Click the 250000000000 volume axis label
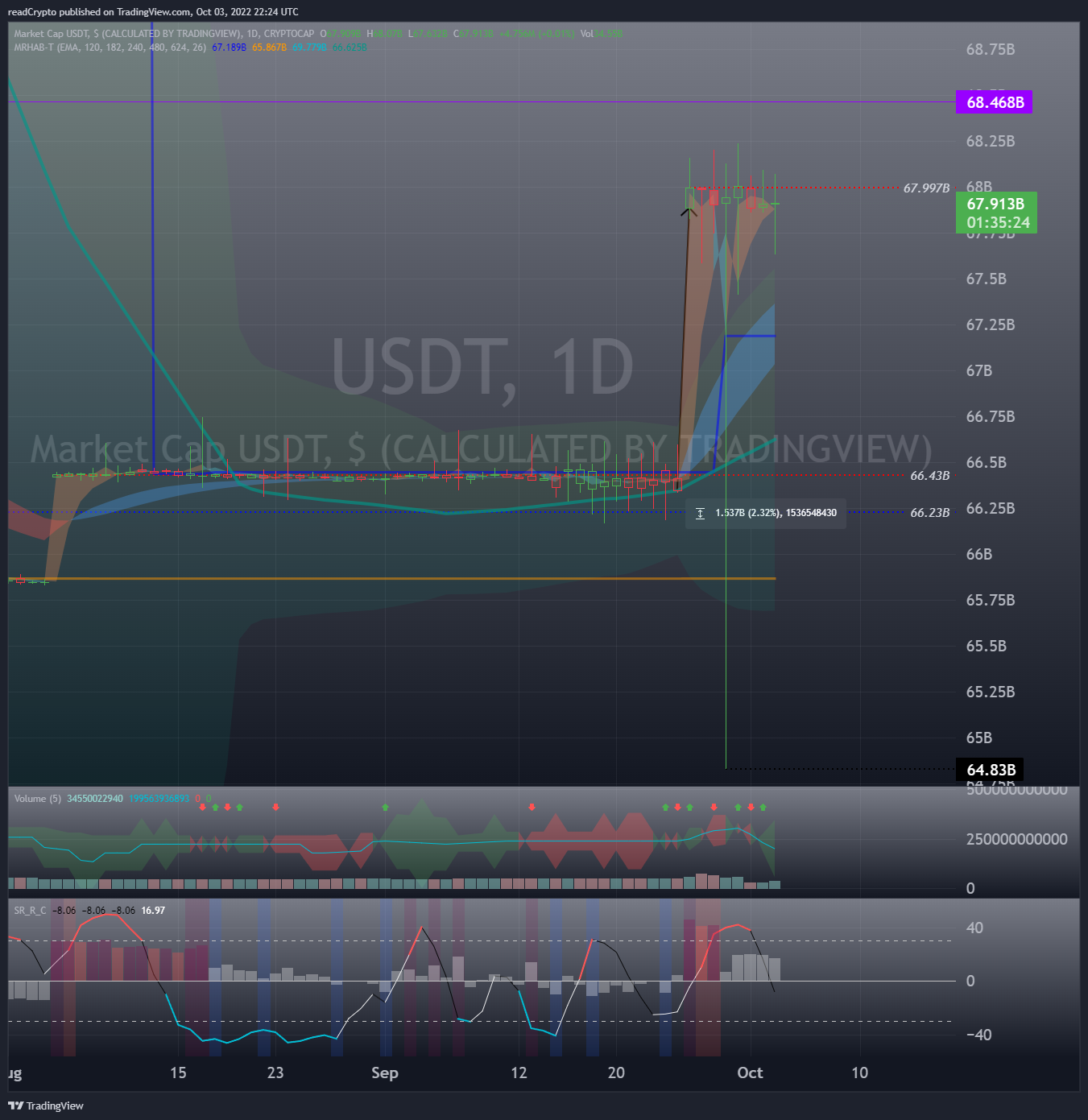The image size is (1088, 1120). pos(1016,839)
